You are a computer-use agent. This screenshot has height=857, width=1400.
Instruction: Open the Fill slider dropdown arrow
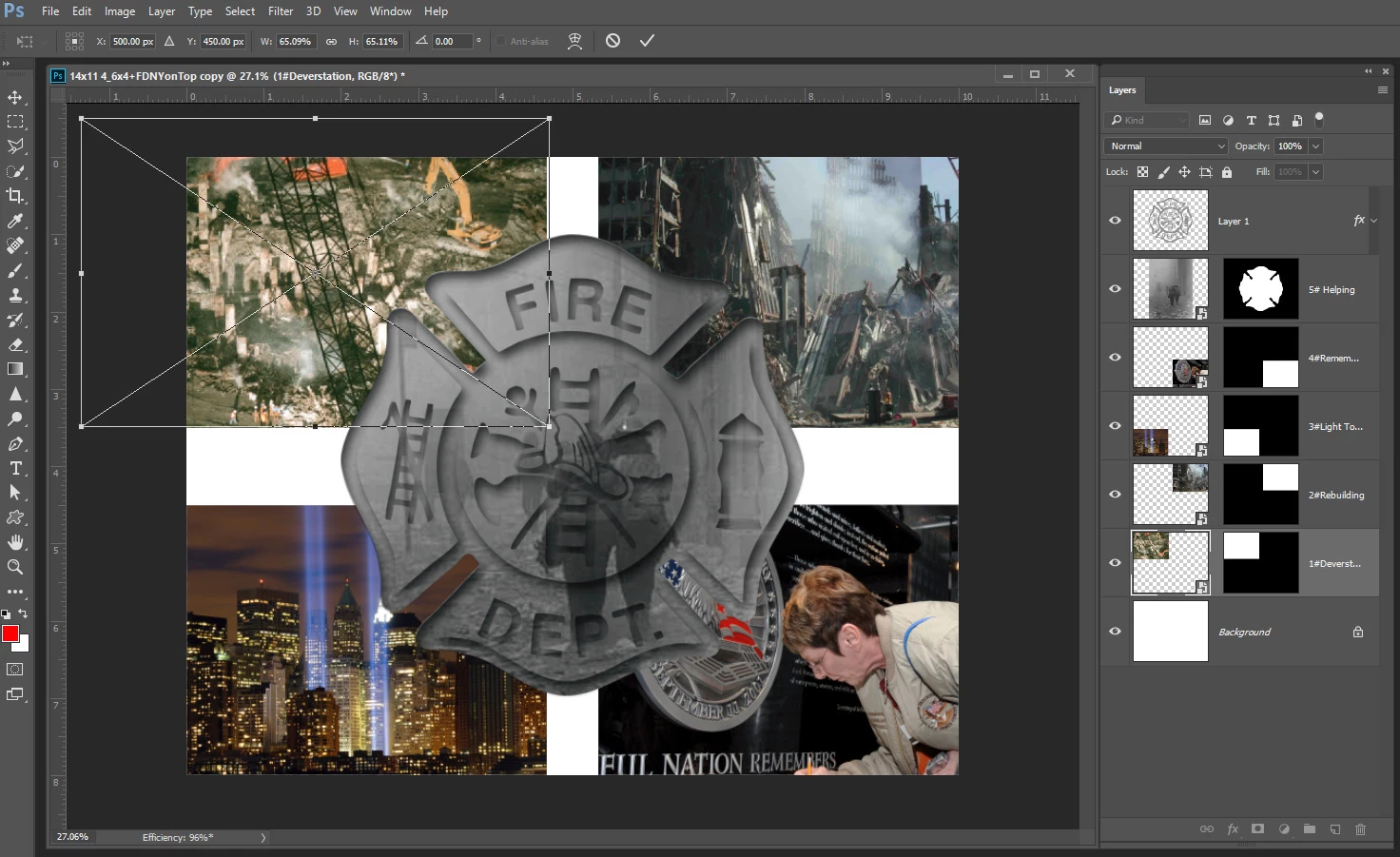click(x=1315, y=172)
